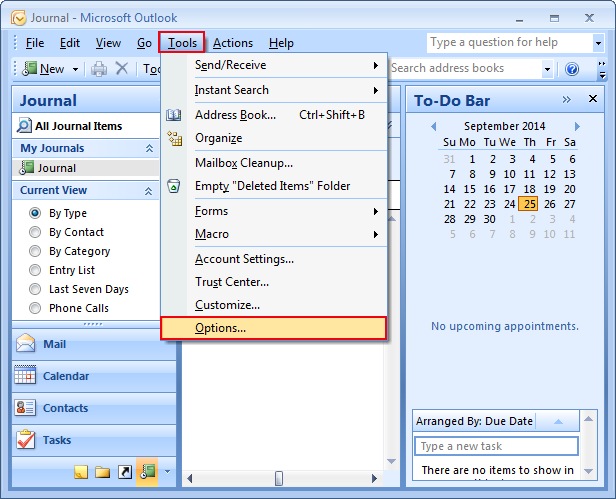
Task: Click the Outlook title bar icon
Action: [18, 18]
